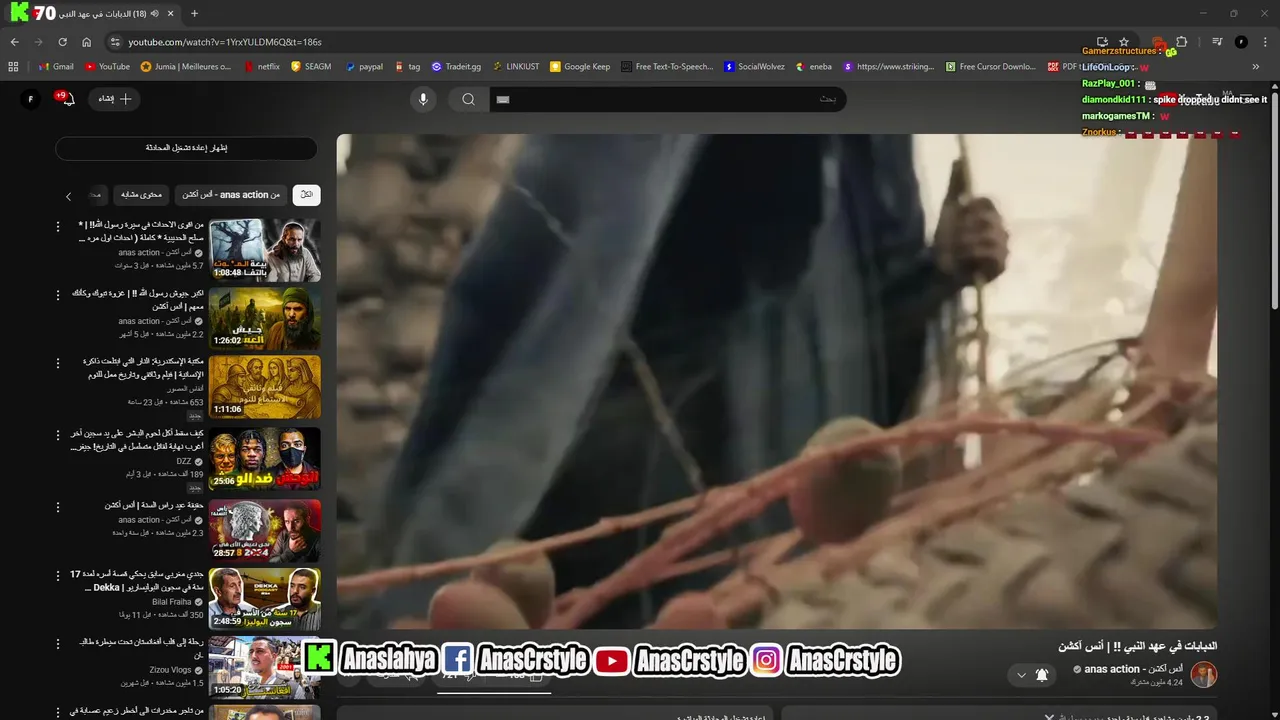Select the 'من anas action' filter chip
The width and height of the screenshot is (1280, 720).
231,195
